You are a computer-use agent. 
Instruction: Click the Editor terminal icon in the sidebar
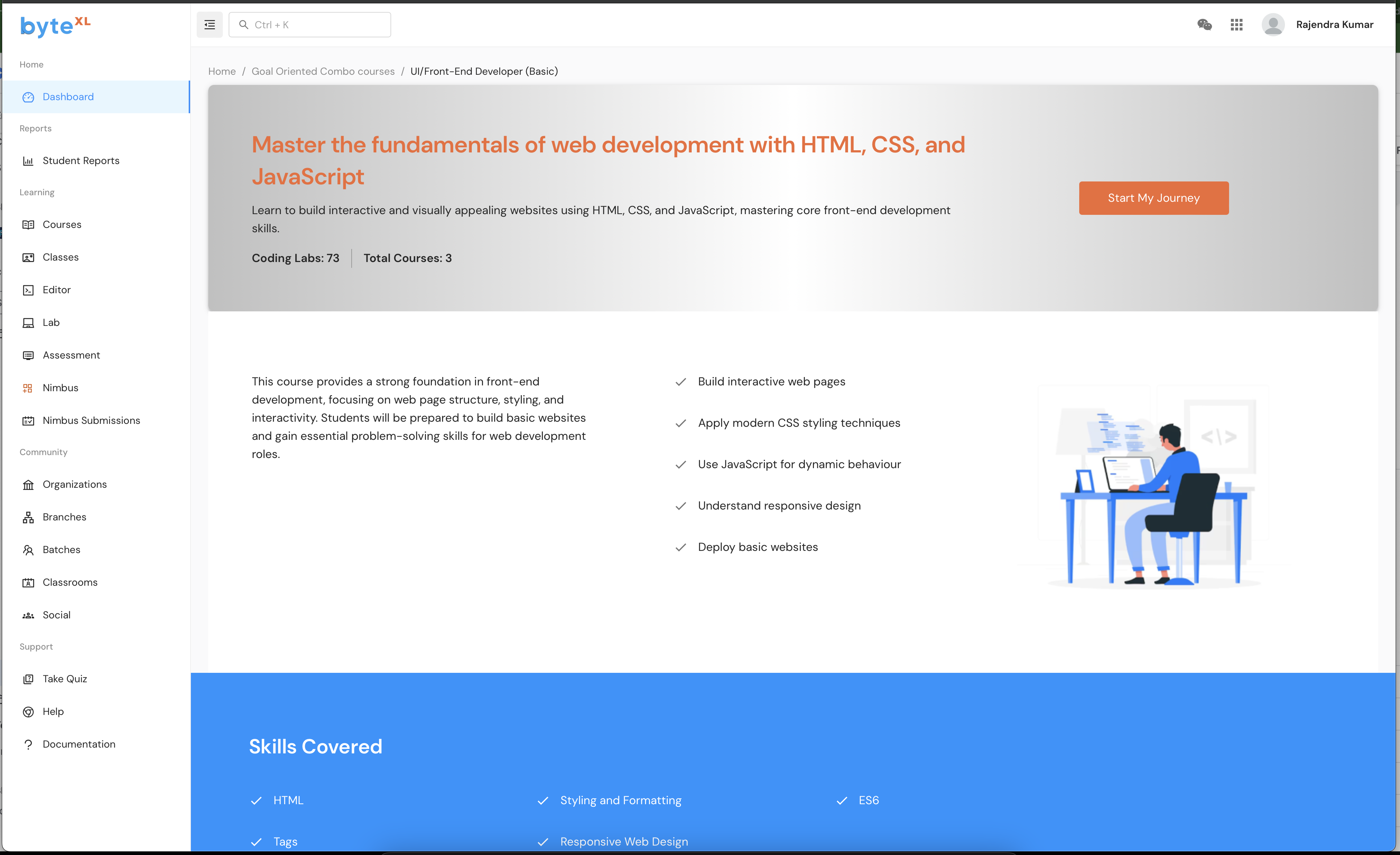click(x=28, y=290)
